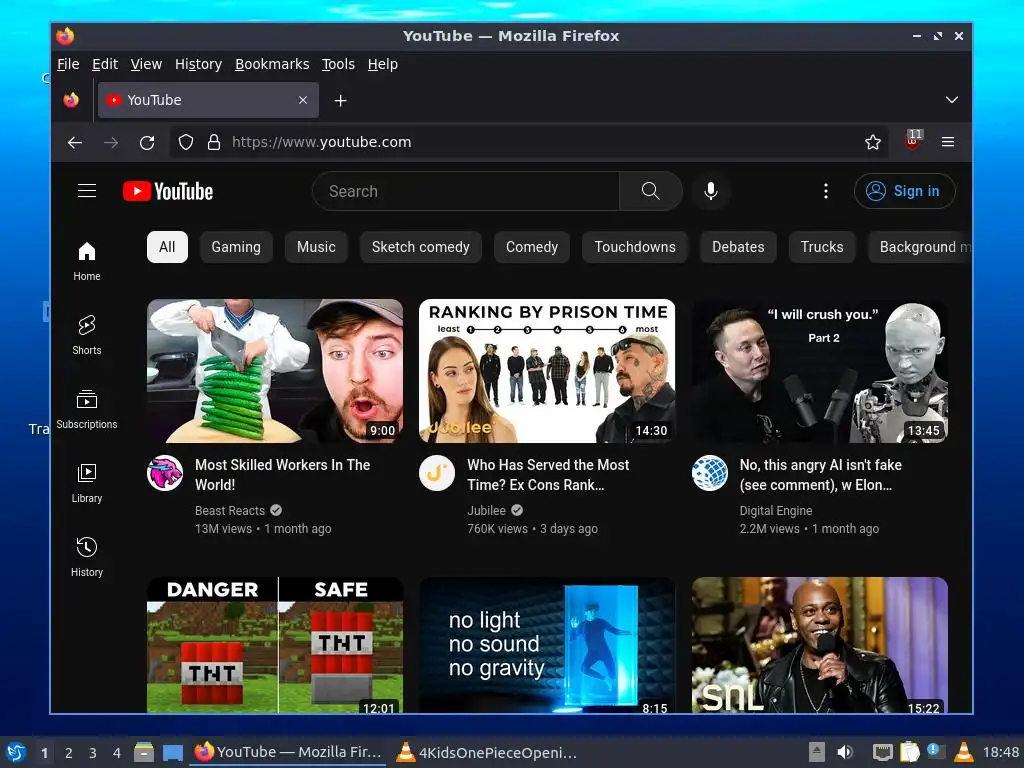Open Who Has Served the Most Time title

[548, 475]
